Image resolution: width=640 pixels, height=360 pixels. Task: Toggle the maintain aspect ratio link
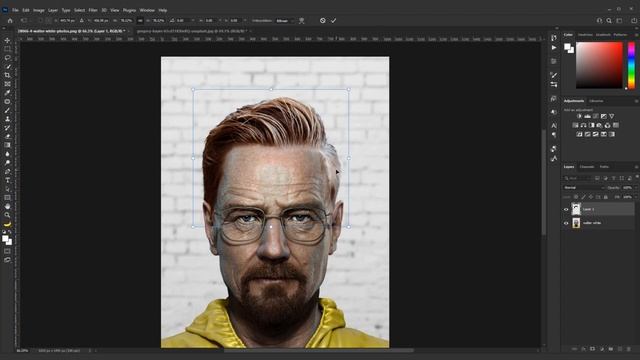point(140,20)
